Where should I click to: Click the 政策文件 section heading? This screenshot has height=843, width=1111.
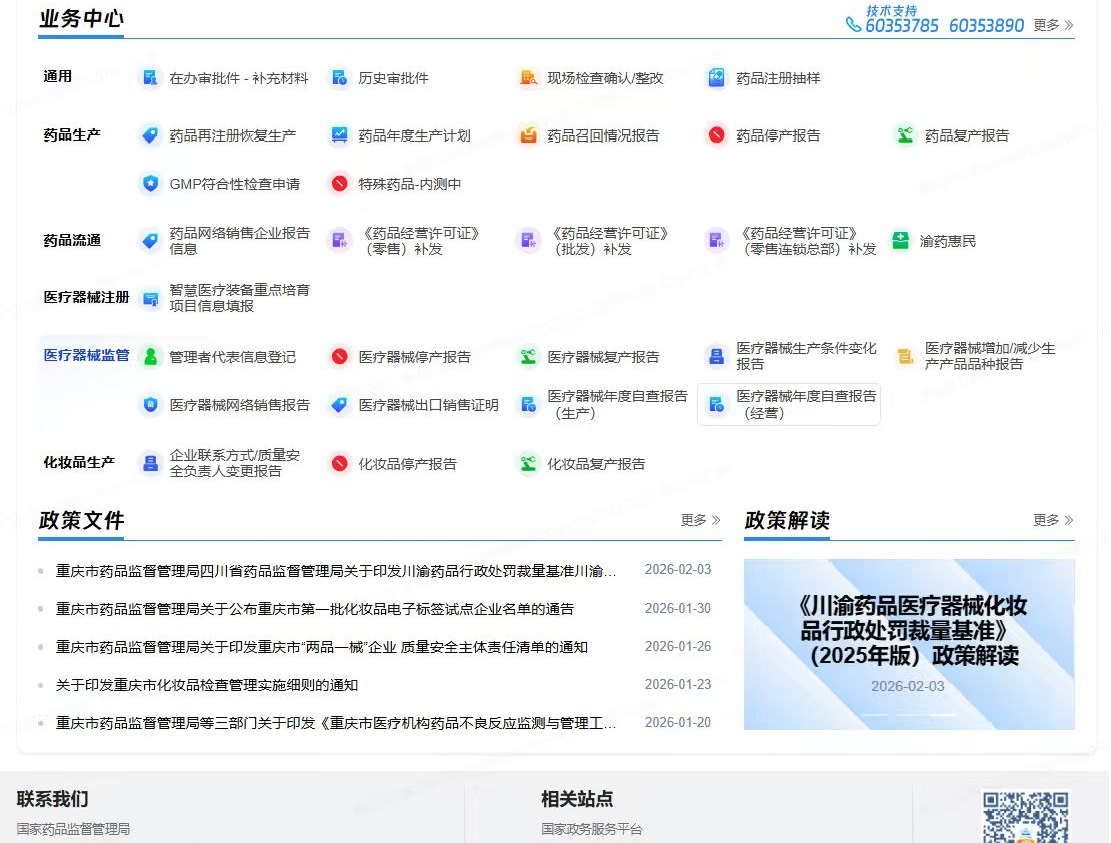point(81,520)
